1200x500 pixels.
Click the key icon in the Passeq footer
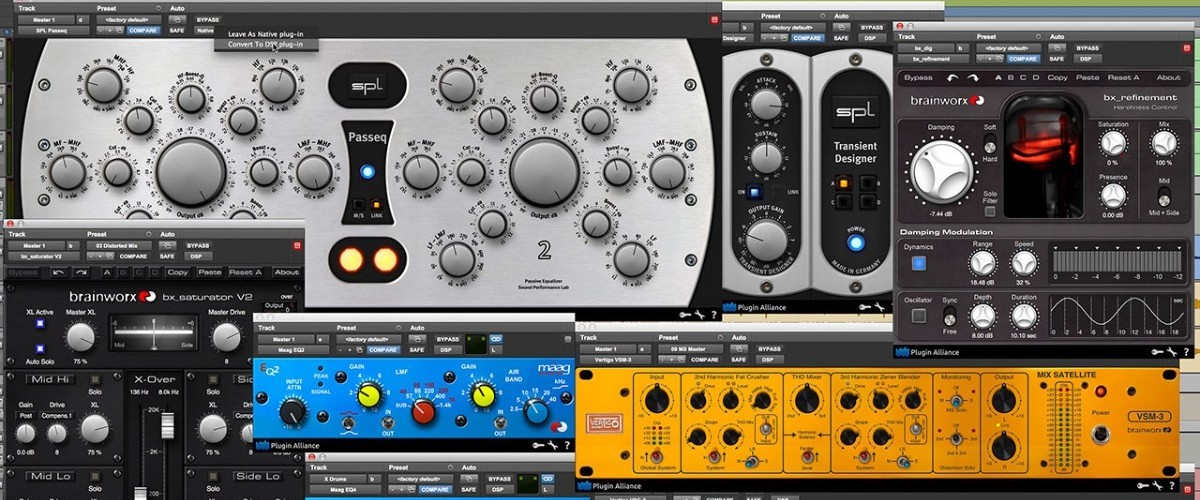(684, 314)
